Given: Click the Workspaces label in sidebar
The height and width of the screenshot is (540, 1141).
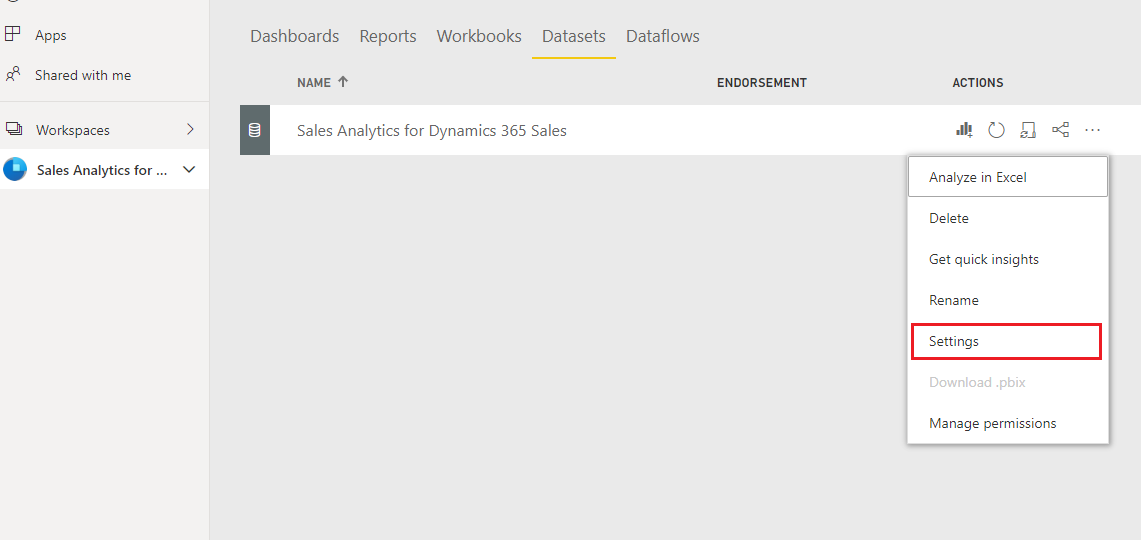Looking at the screenshot, I should (73, 130).
